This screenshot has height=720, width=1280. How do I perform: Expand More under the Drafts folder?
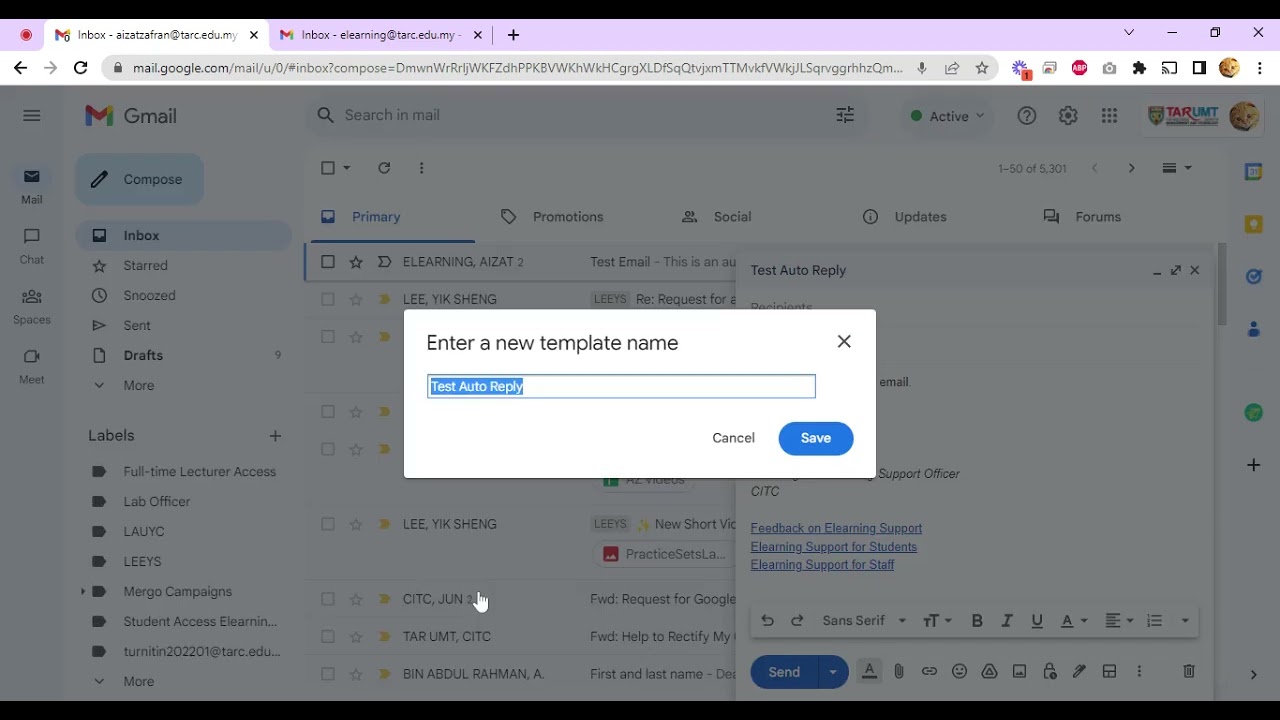(x=138, y=385)
